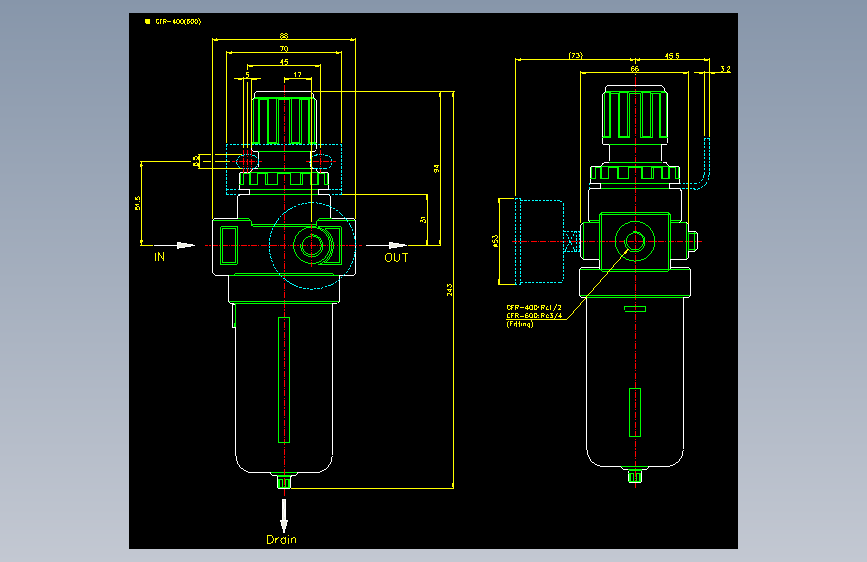The height and width of the screenshot is (562, 867).
Task: Click the 45.5 dimension text
Action: click(x=672, y=56)
